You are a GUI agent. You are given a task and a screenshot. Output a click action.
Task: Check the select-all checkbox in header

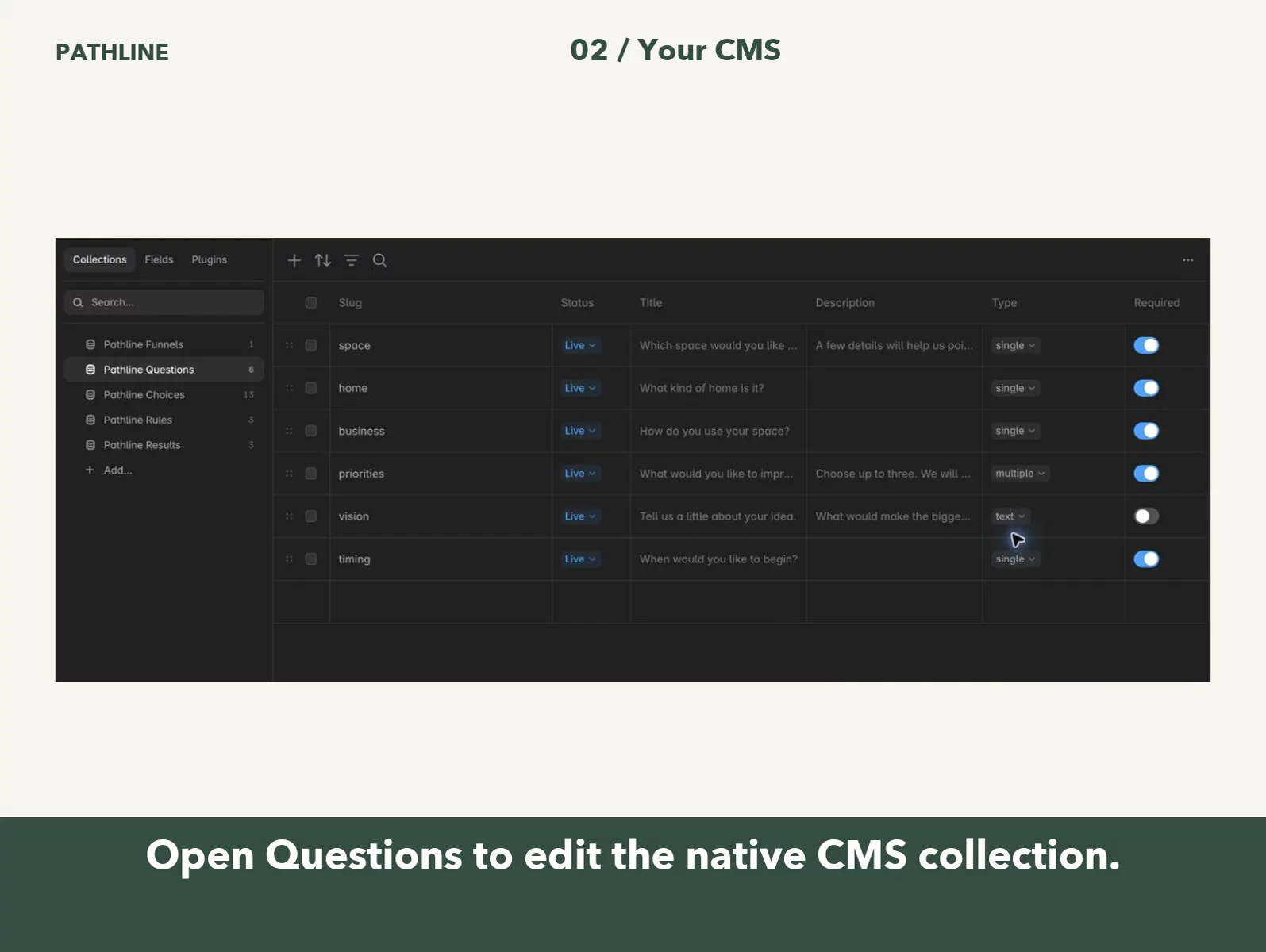311,302
